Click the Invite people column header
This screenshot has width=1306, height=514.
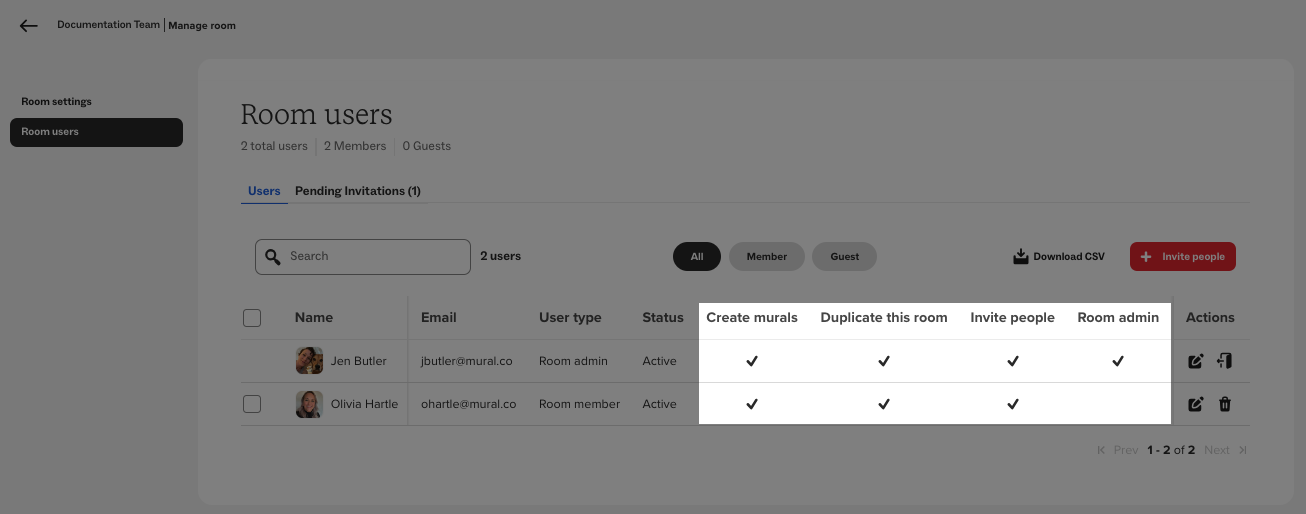click(1012, 318)
